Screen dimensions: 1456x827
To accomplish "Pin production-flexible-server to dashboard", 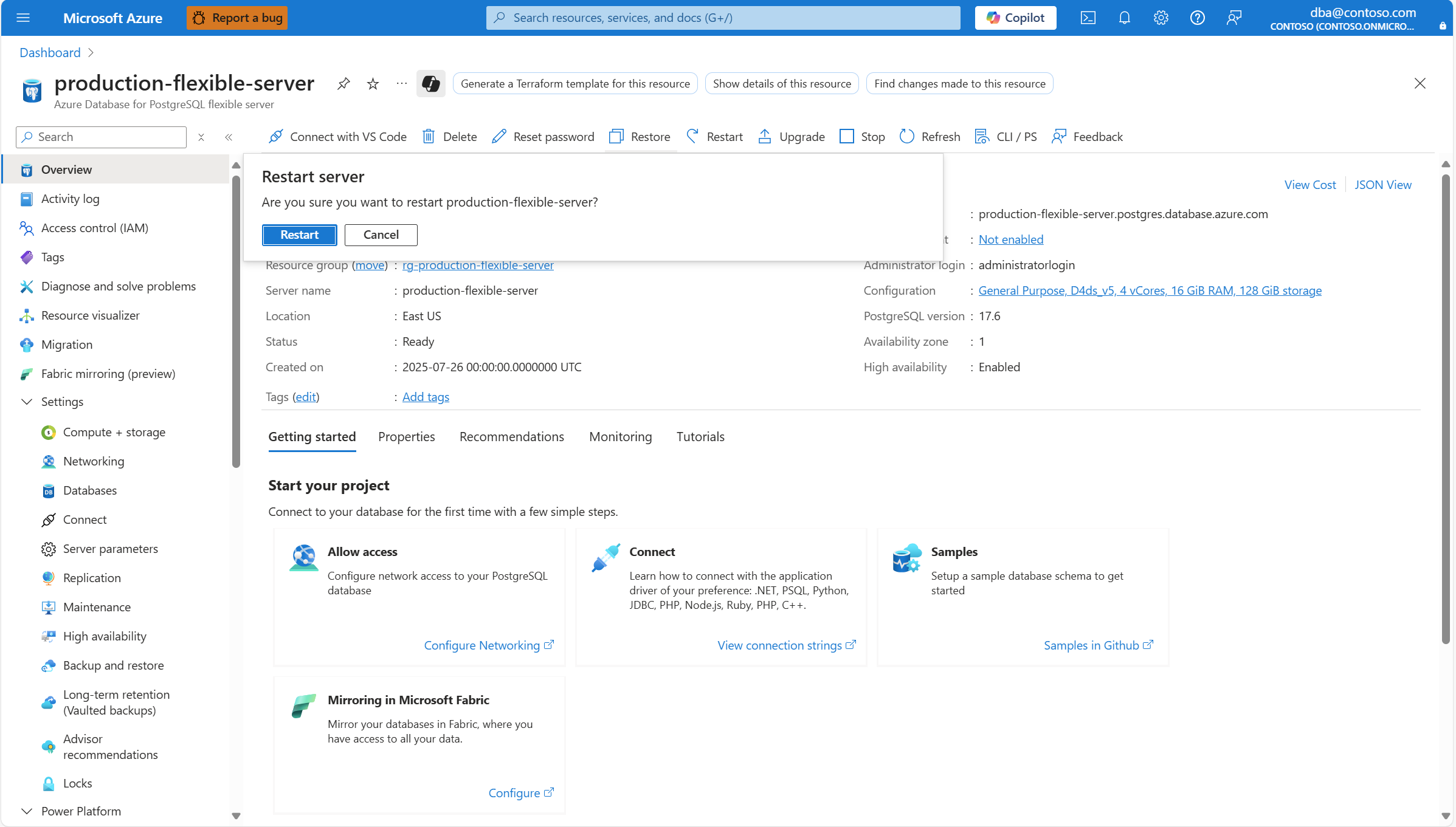I will click(343, 83).
